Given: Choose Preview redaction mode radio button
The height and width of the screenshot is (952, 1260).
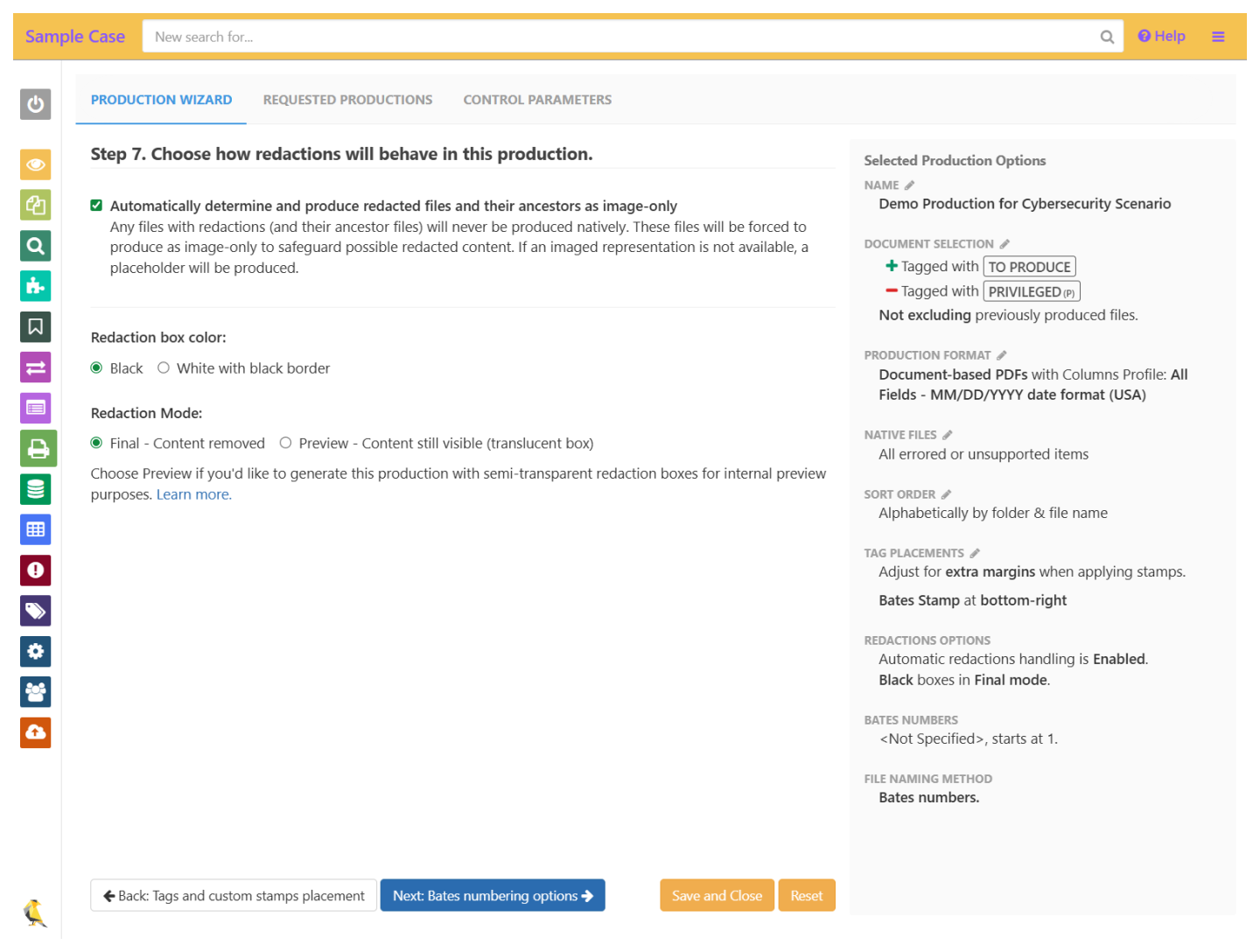Looking at the screenshot, I should 285,444.
